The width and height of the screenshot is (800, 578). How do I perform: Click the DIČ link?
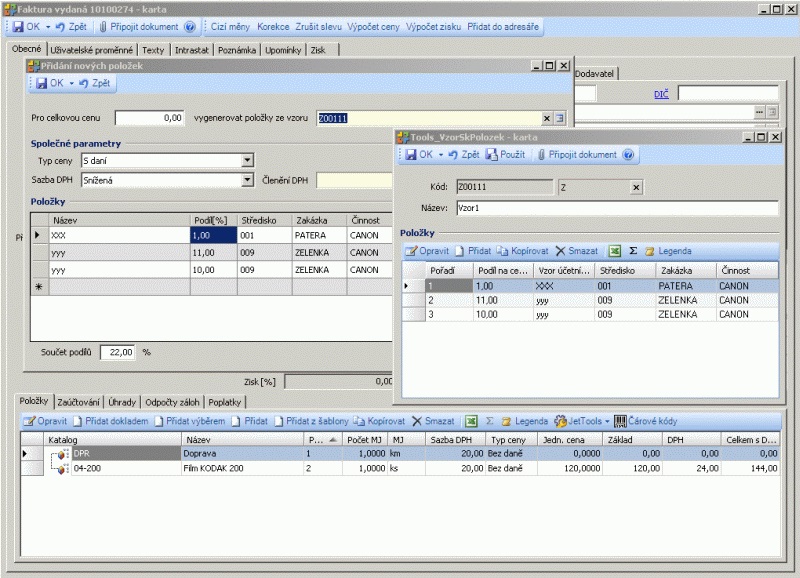tap(661, 94)
